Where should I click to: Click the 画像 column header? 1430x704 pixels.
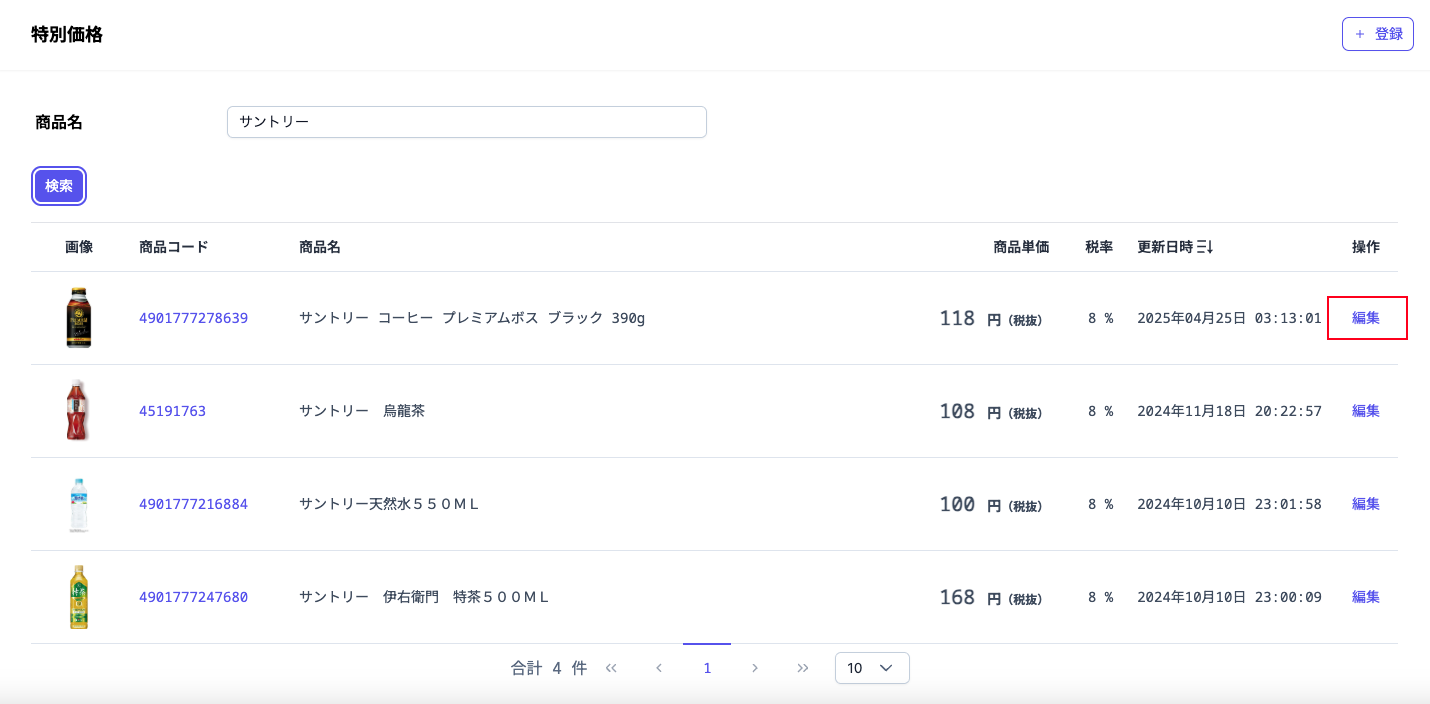pyautogui.click(x=79, y=247)
